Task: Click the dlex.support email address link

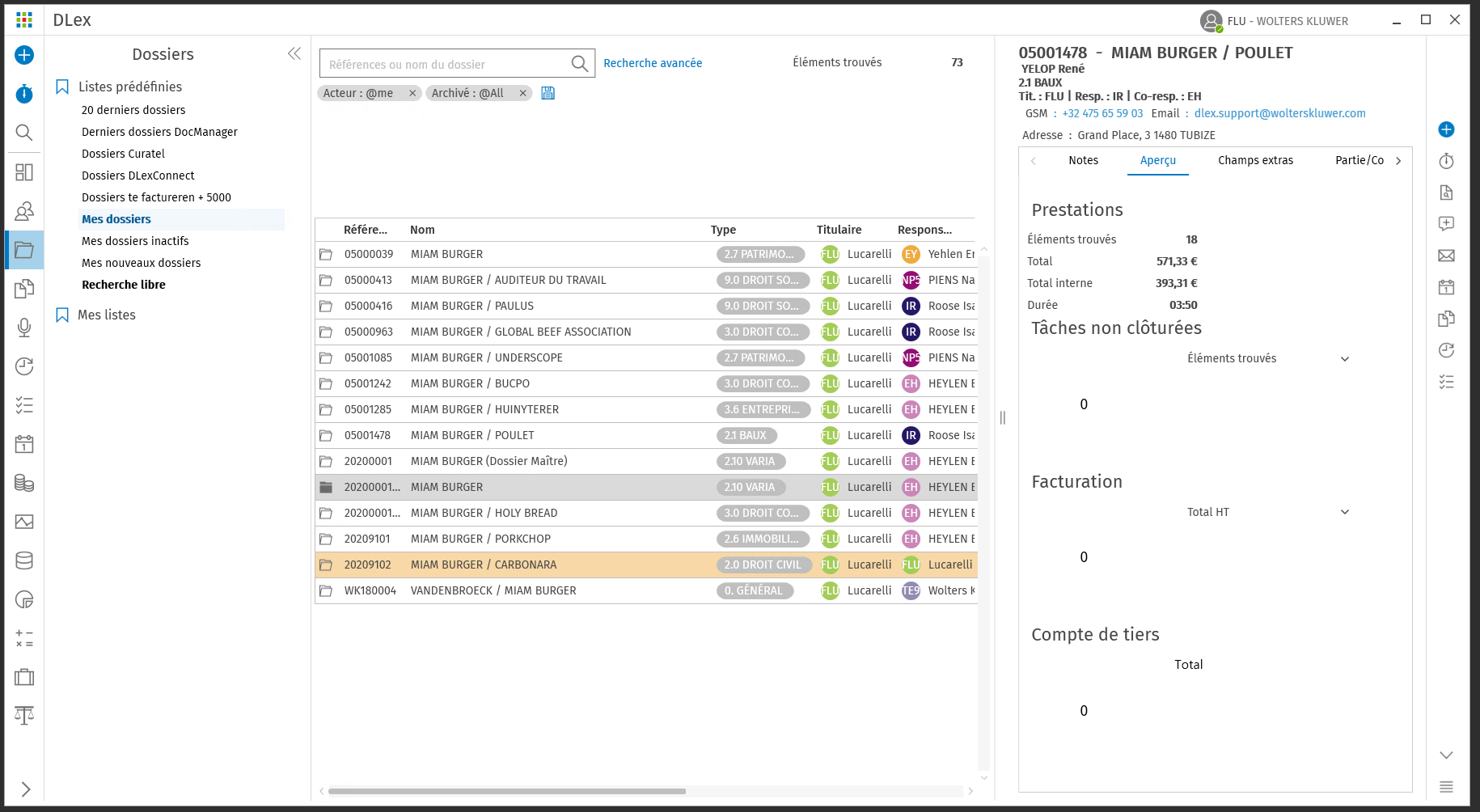Action: point(1279,113)
